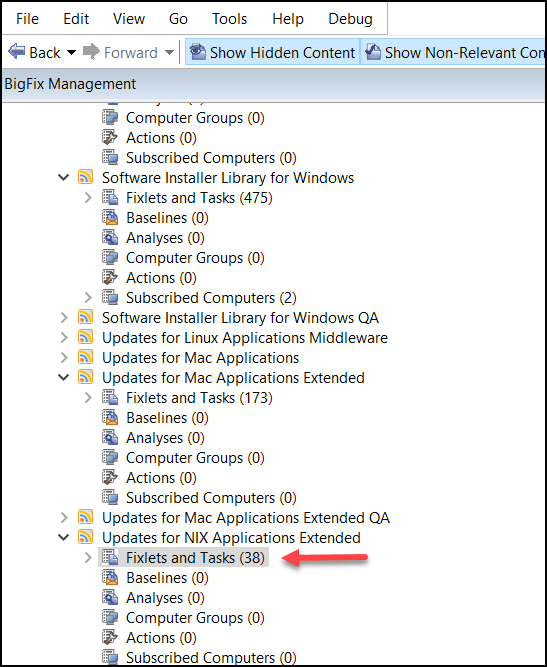Collapse Updates for Mac Applications Extended
Screen dimensions: 547x667
(64, 377)
